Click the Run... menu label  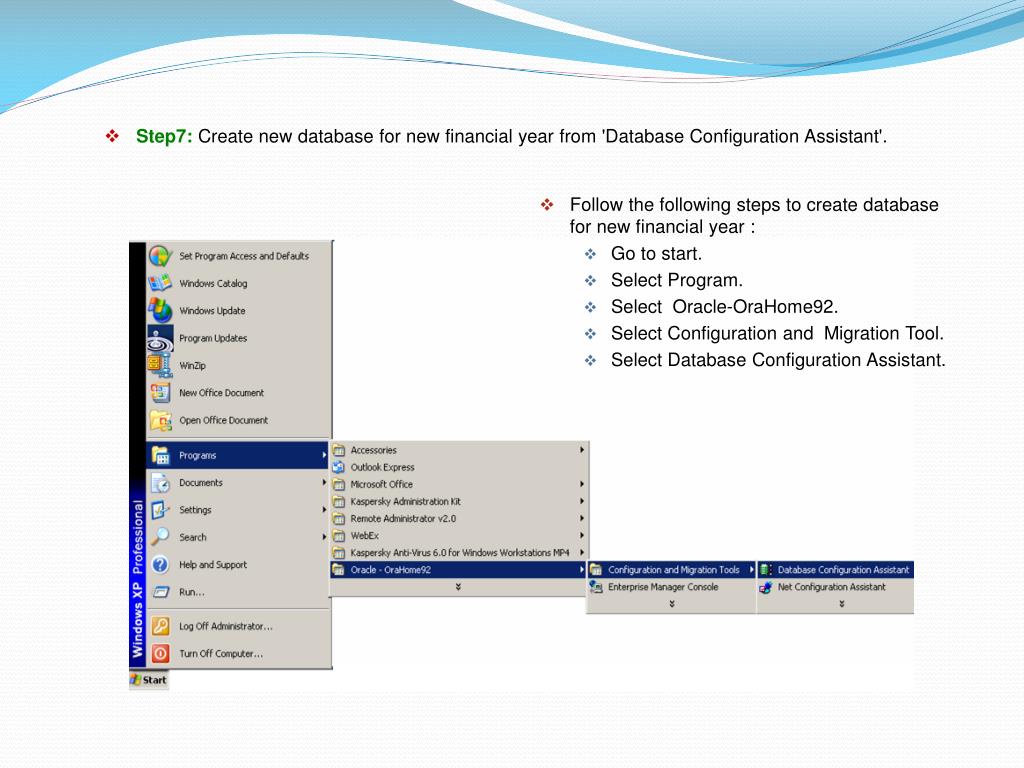tap(192, 592)
